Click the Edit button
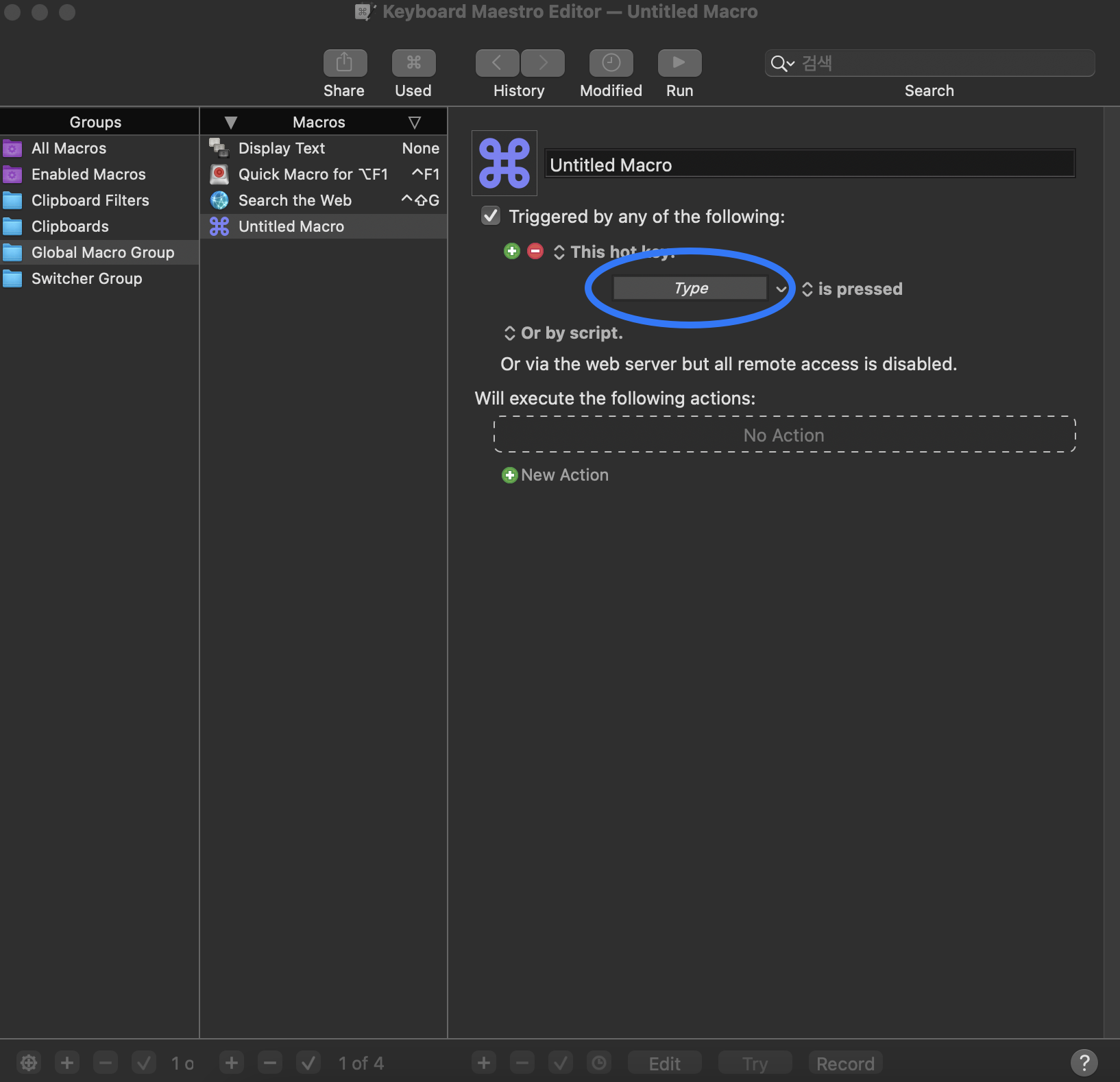The height and width of the screenshot is (1082, 1120). pyautogui.click(x=665, y=1063)
